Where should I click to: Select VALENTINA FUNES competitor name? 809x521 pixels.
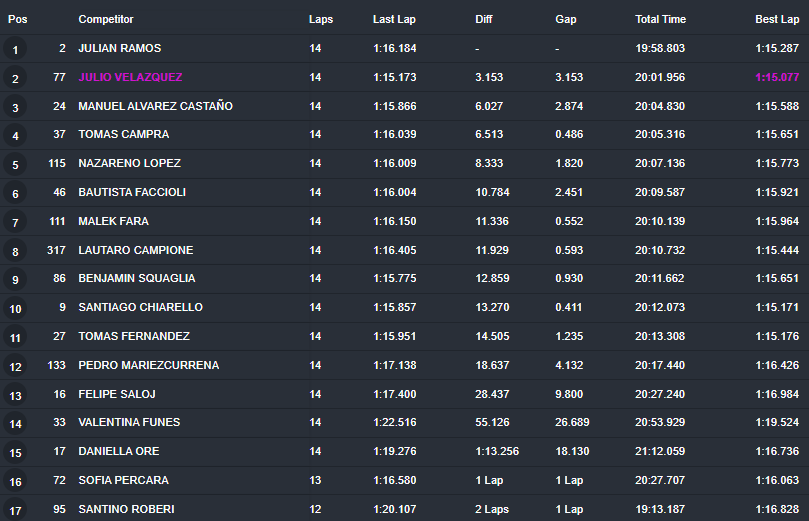(x=129, y=422)
